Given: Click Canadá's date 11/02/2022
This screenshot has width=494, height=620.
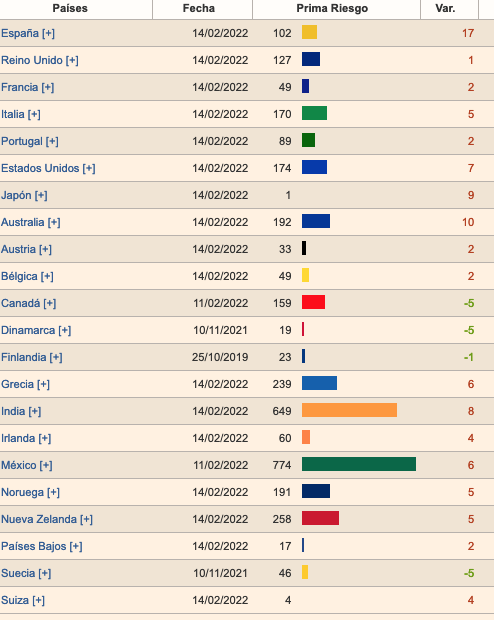Looking at the screenshot, I should (220, 303).
